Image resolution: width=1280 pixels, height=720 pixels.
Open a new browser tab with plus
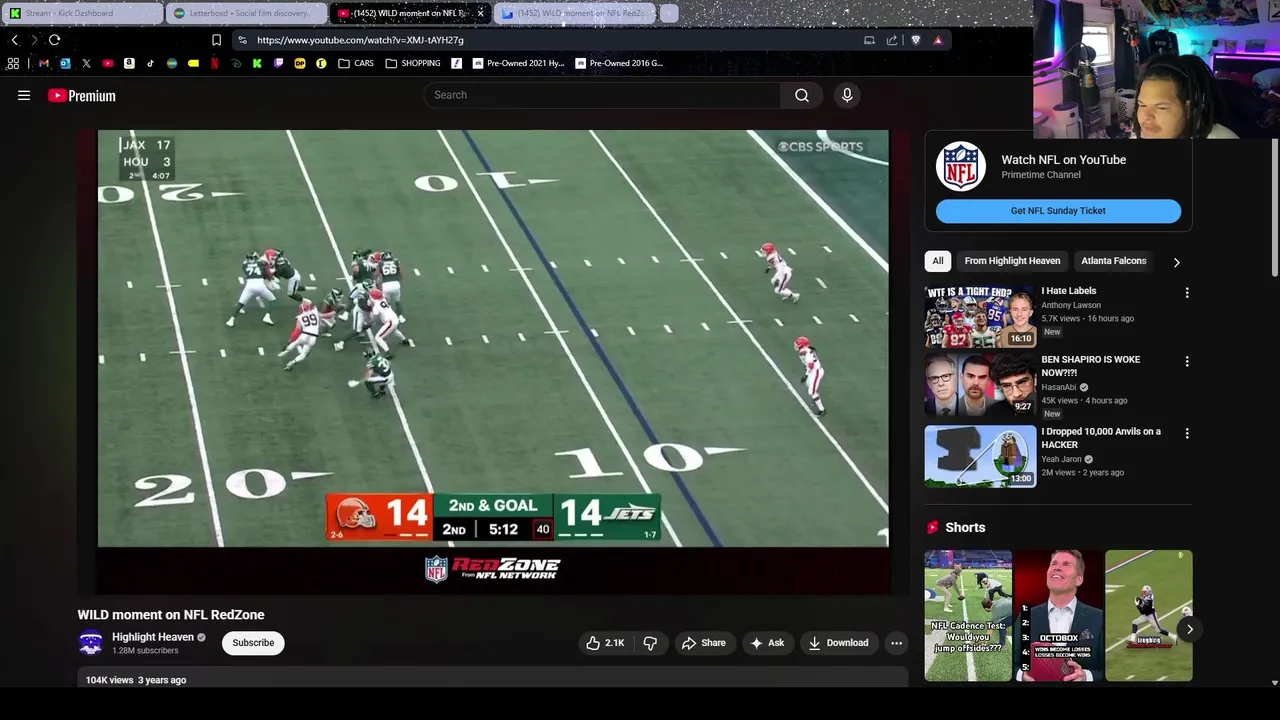(669, 13)
